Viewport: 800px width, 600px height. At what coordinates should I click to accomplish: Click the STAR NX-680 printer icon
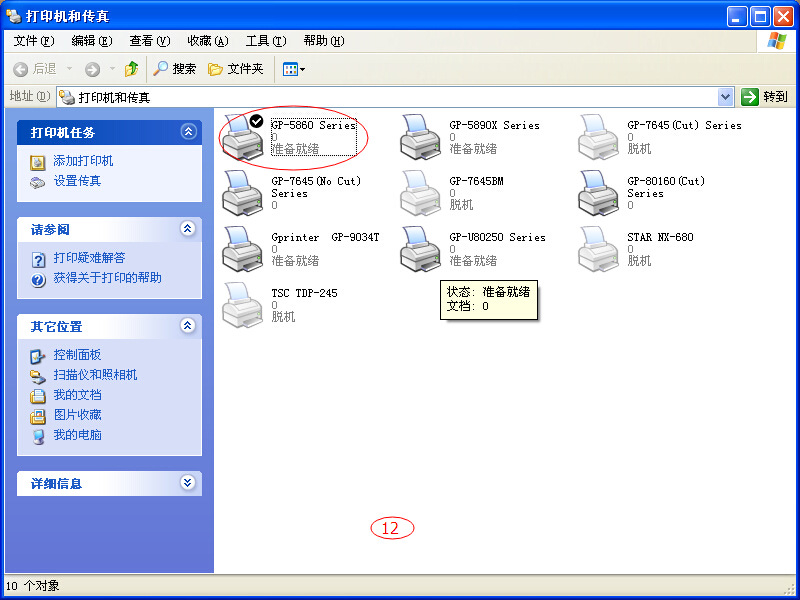tap(598, 249)
